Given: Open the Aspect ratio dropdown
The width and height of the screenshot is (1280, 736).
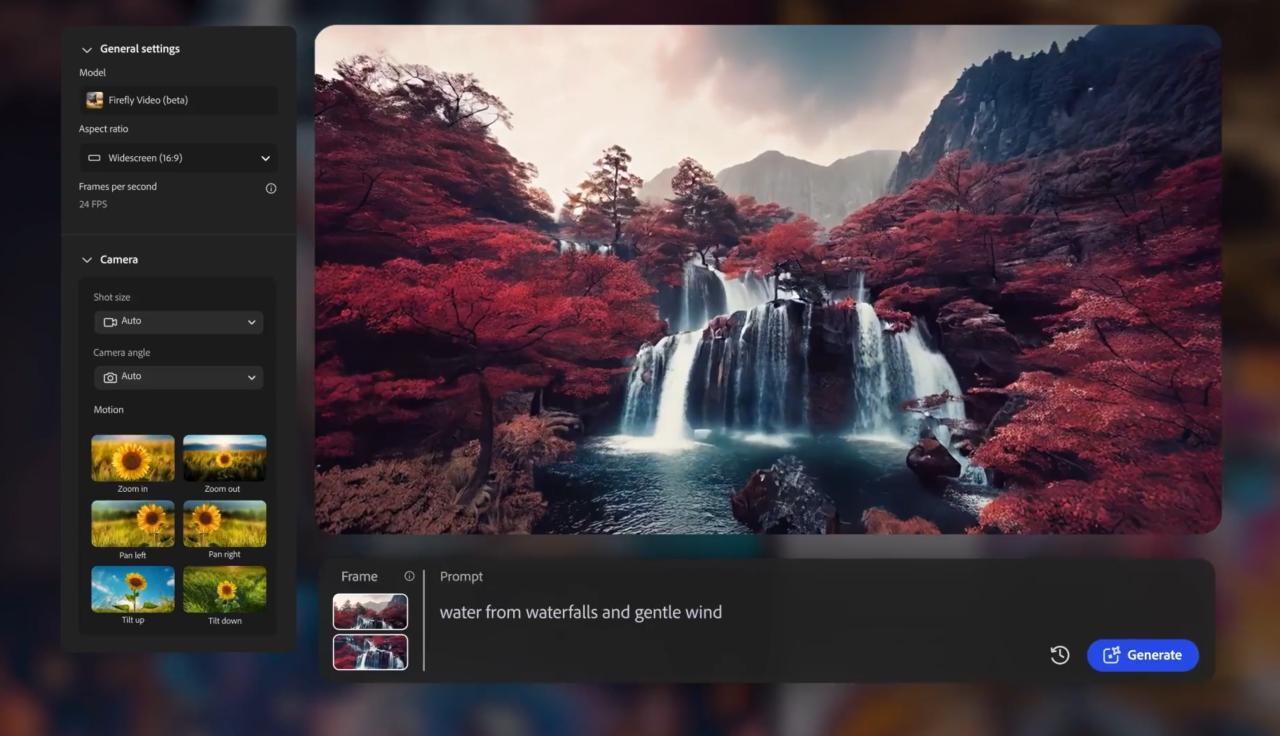Looking at the screenshot, I should tap(178, 157).
